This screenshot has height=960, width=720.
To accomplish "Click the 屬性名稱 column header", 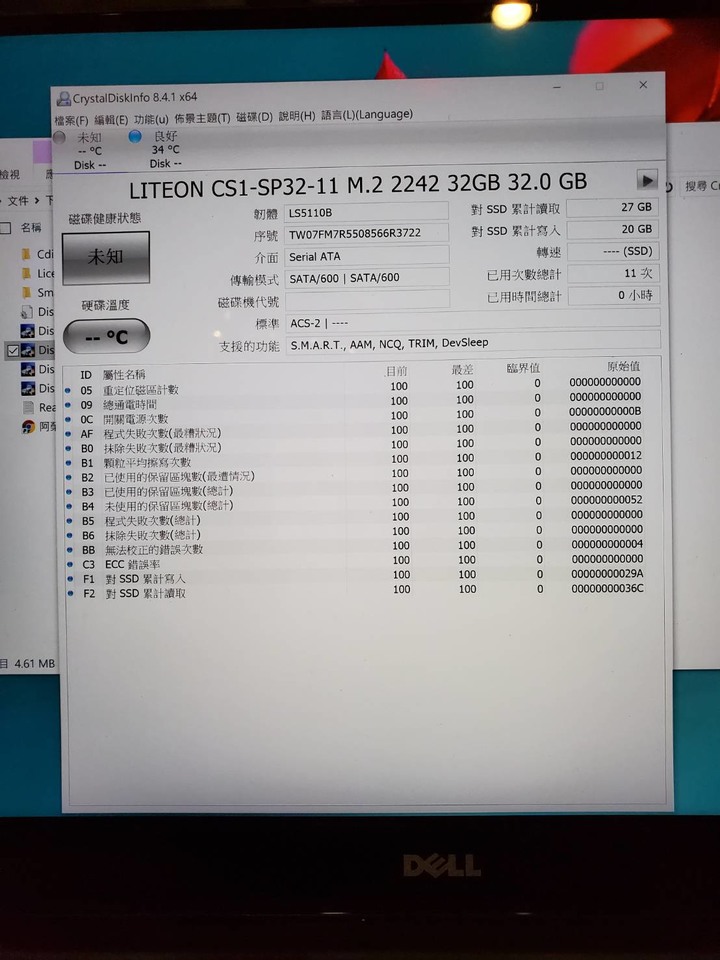I will [x=124, y=375].
